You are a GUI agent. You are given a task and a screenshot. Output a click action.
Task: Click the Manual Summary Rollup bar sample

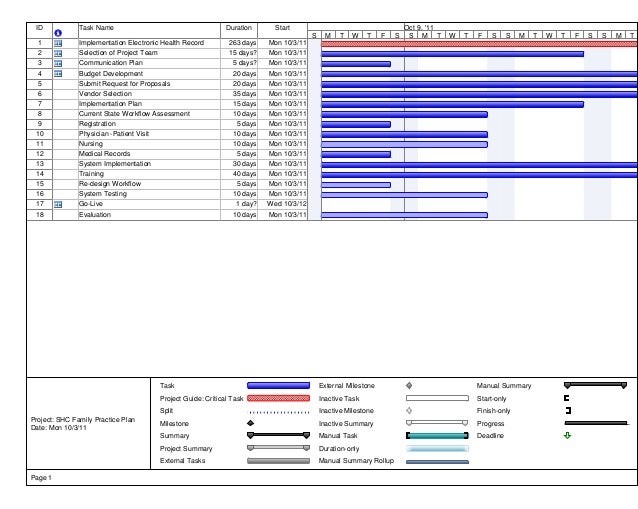(x=437, y=462)
